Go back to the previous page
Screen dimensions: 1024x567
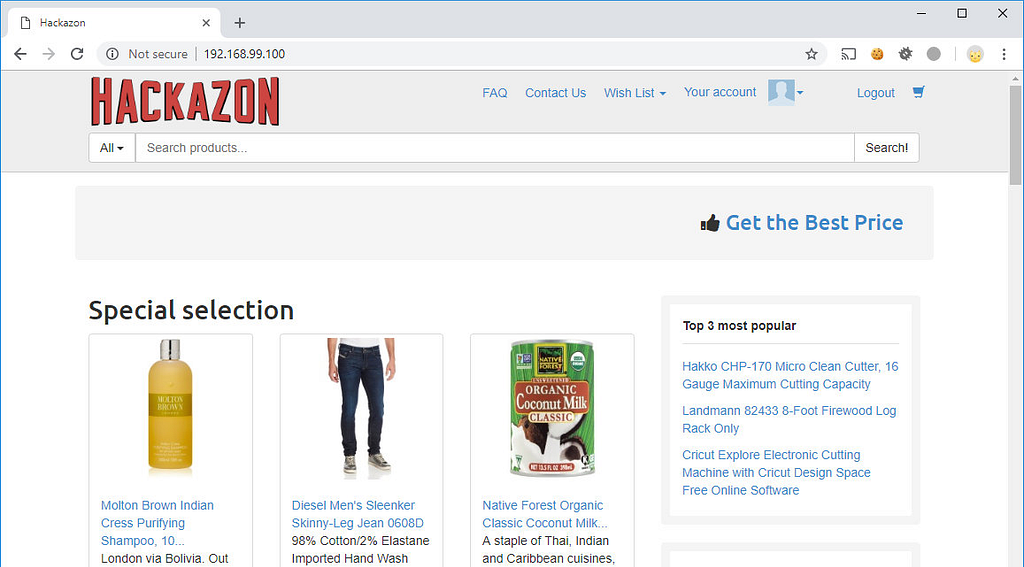point(20,54)
